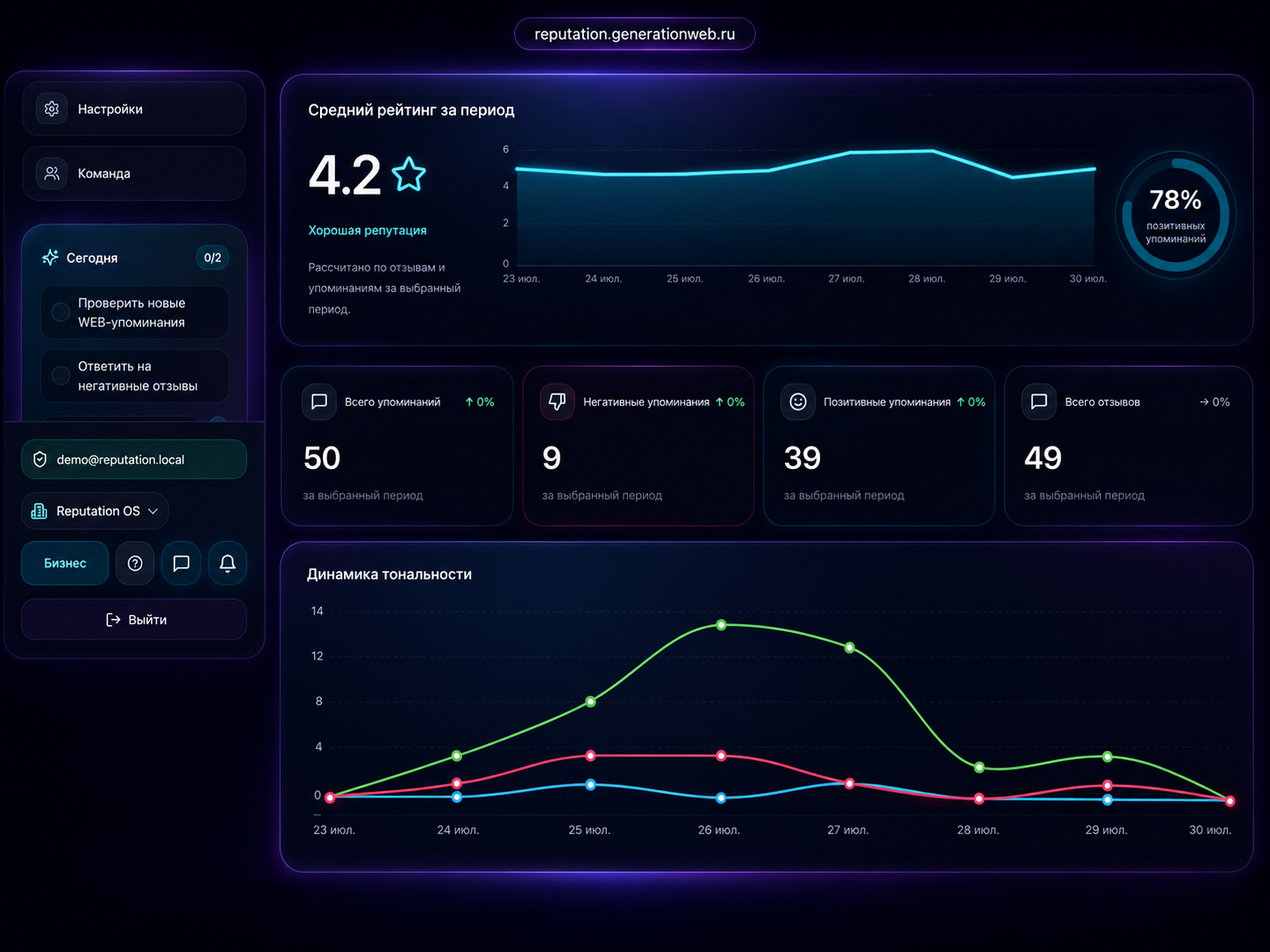Click the 26 июл. green peak point
1270x952 pixels.
coord(721,625)
